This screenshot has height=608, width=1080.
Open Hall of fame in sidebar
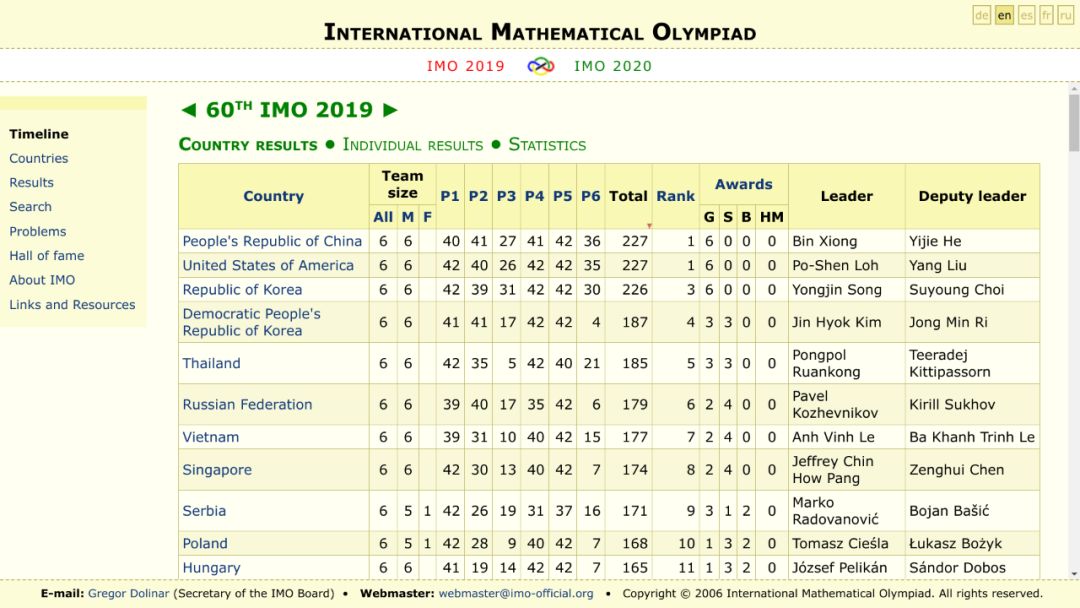(x=46, y=256)
